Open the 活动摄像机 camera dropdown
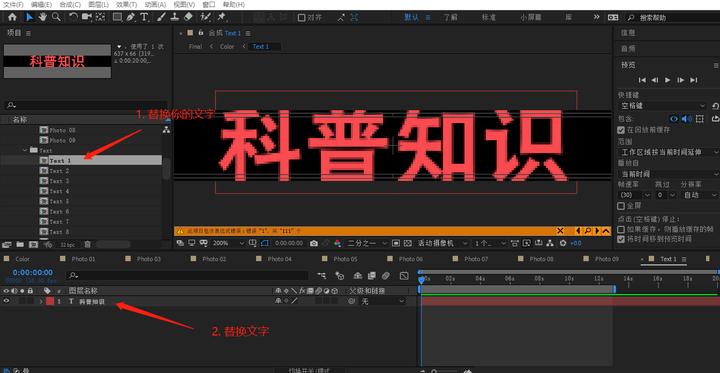Viewport: 720px width, 373px height. (442, 243)
